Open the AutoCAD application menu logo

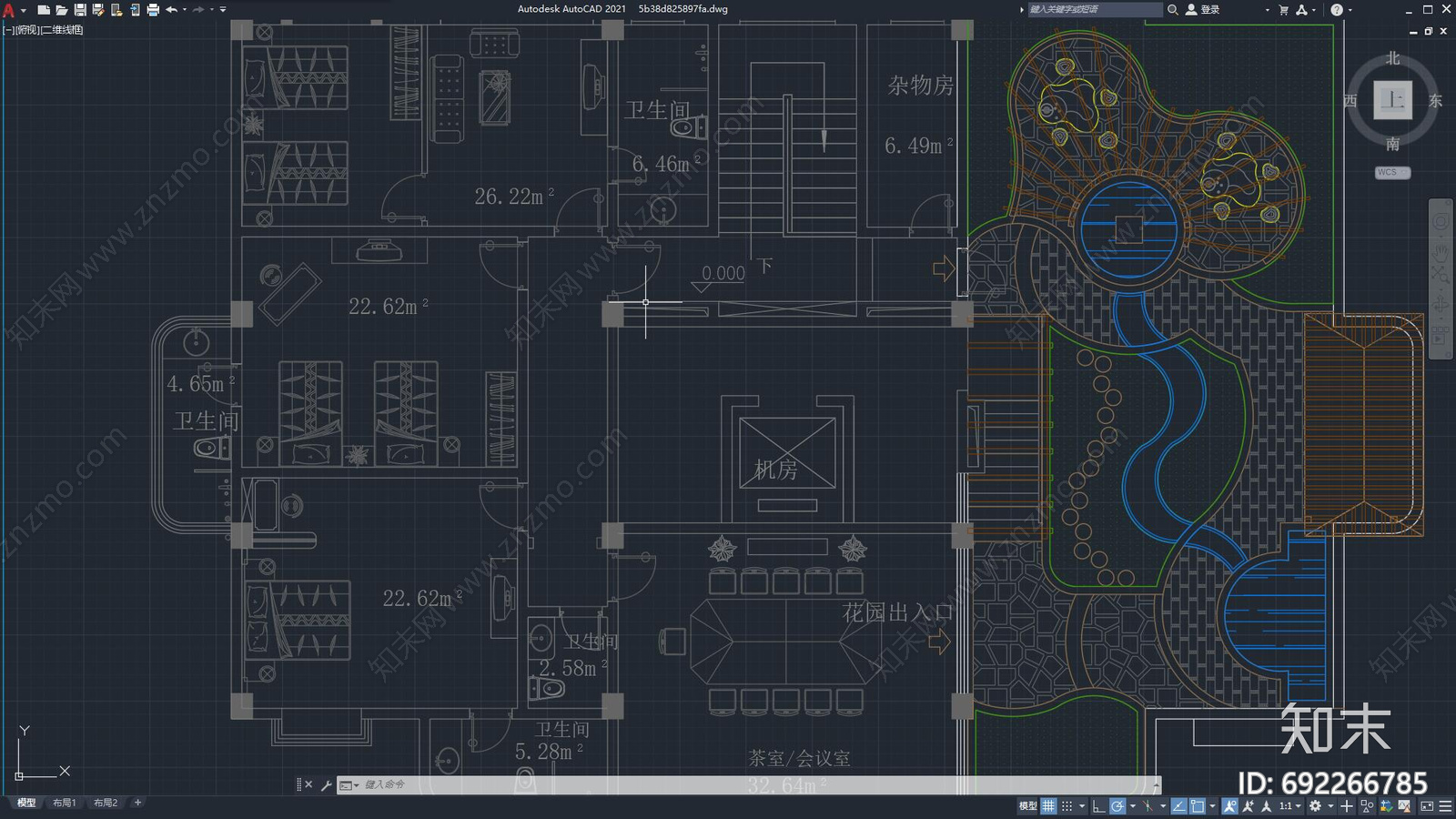[8, 10]
